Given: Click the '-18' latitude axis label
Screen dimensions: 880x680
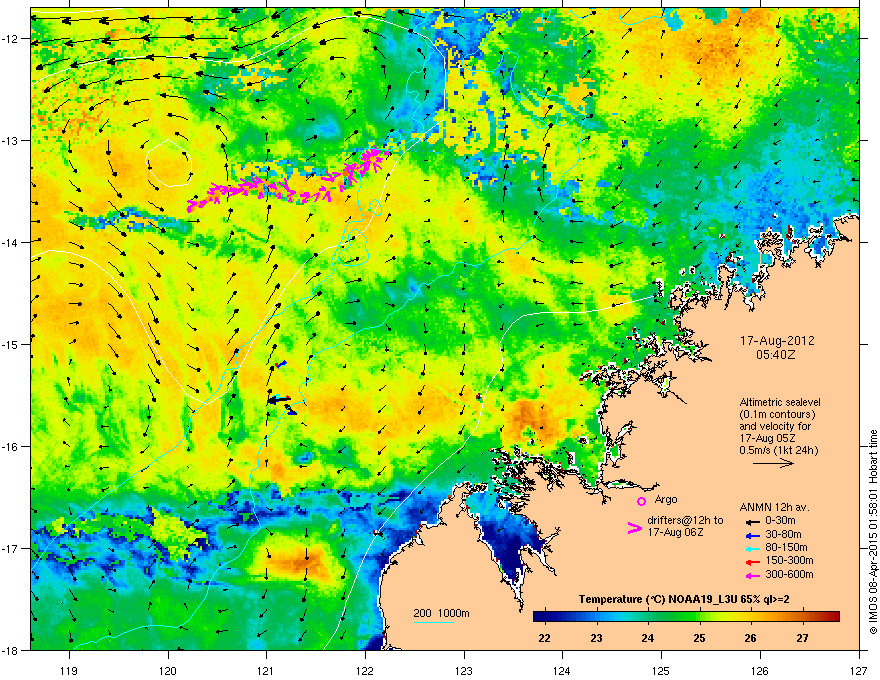Looking at the screenshot, I should 10,650.
